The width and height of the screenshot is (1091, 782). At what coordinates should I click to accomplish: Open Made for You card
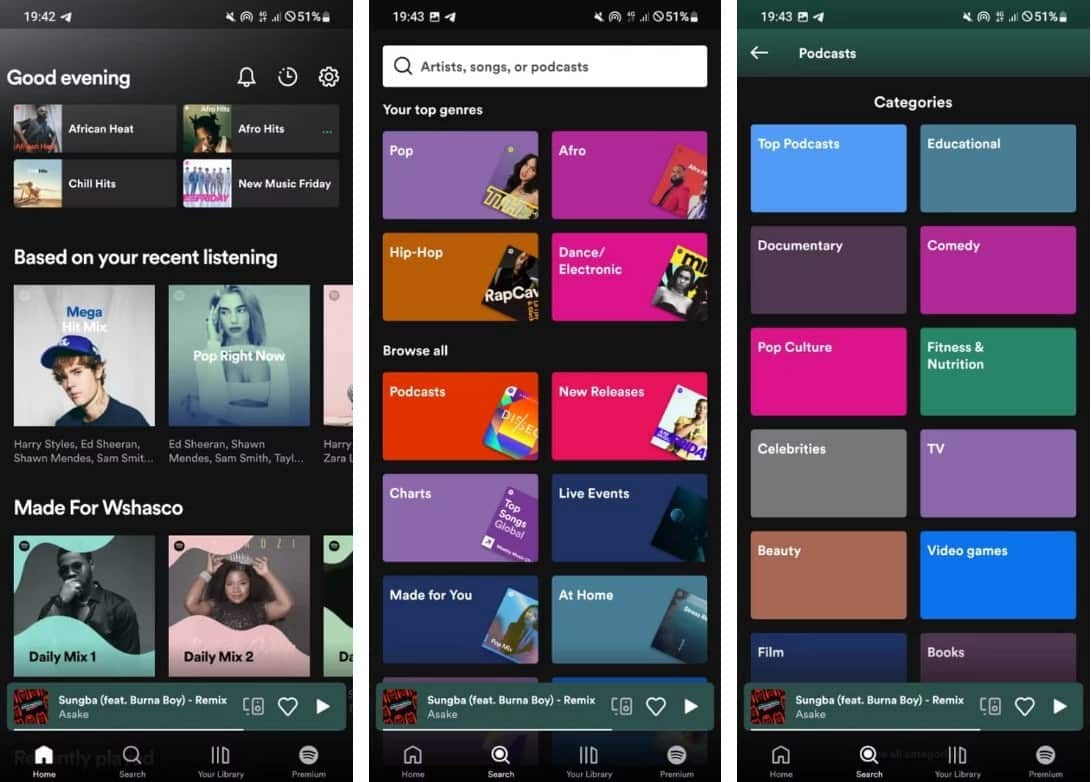point(460,619)
